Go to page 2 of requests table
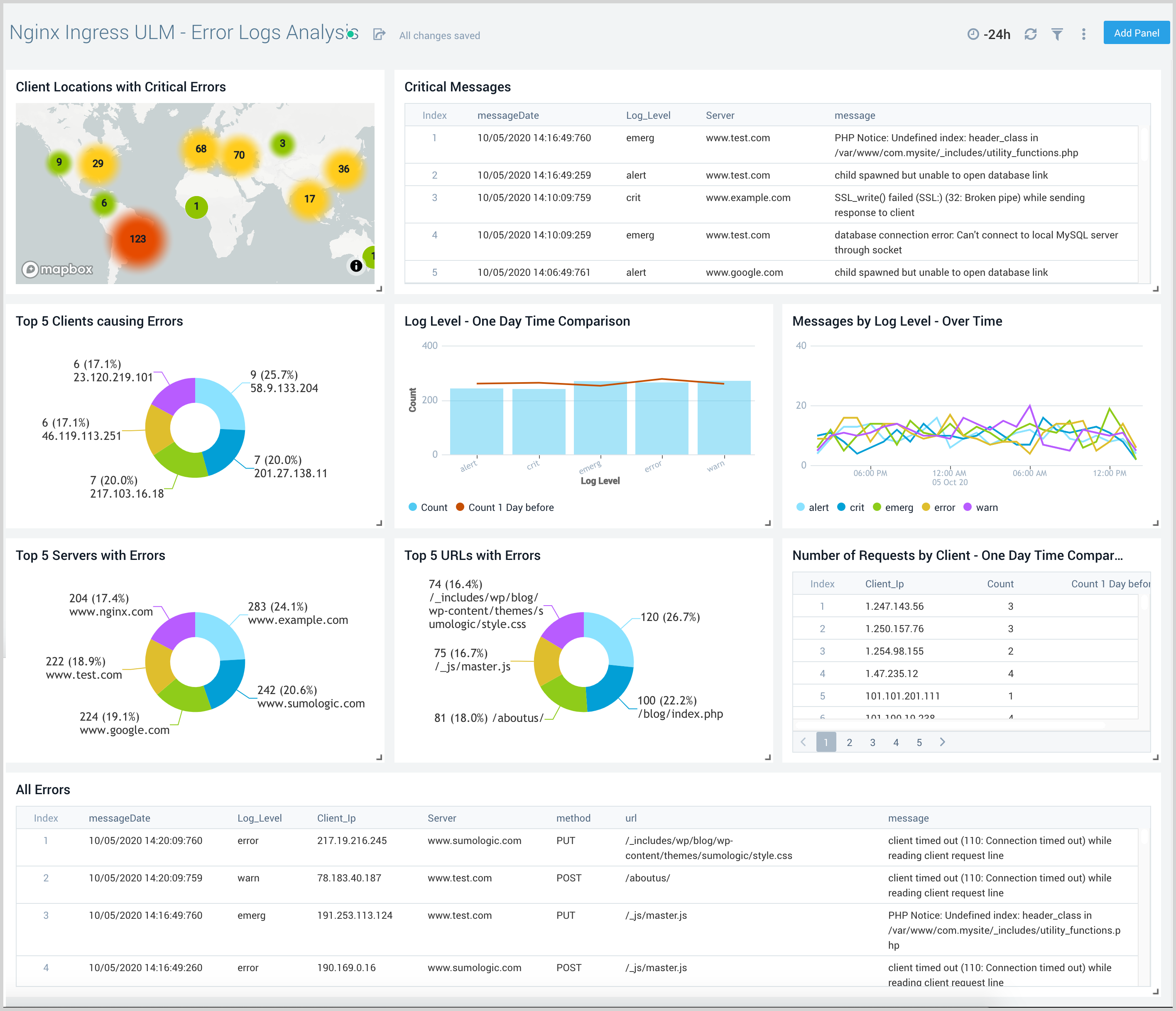The image size is (1176, 1011). tap(849, 742)
